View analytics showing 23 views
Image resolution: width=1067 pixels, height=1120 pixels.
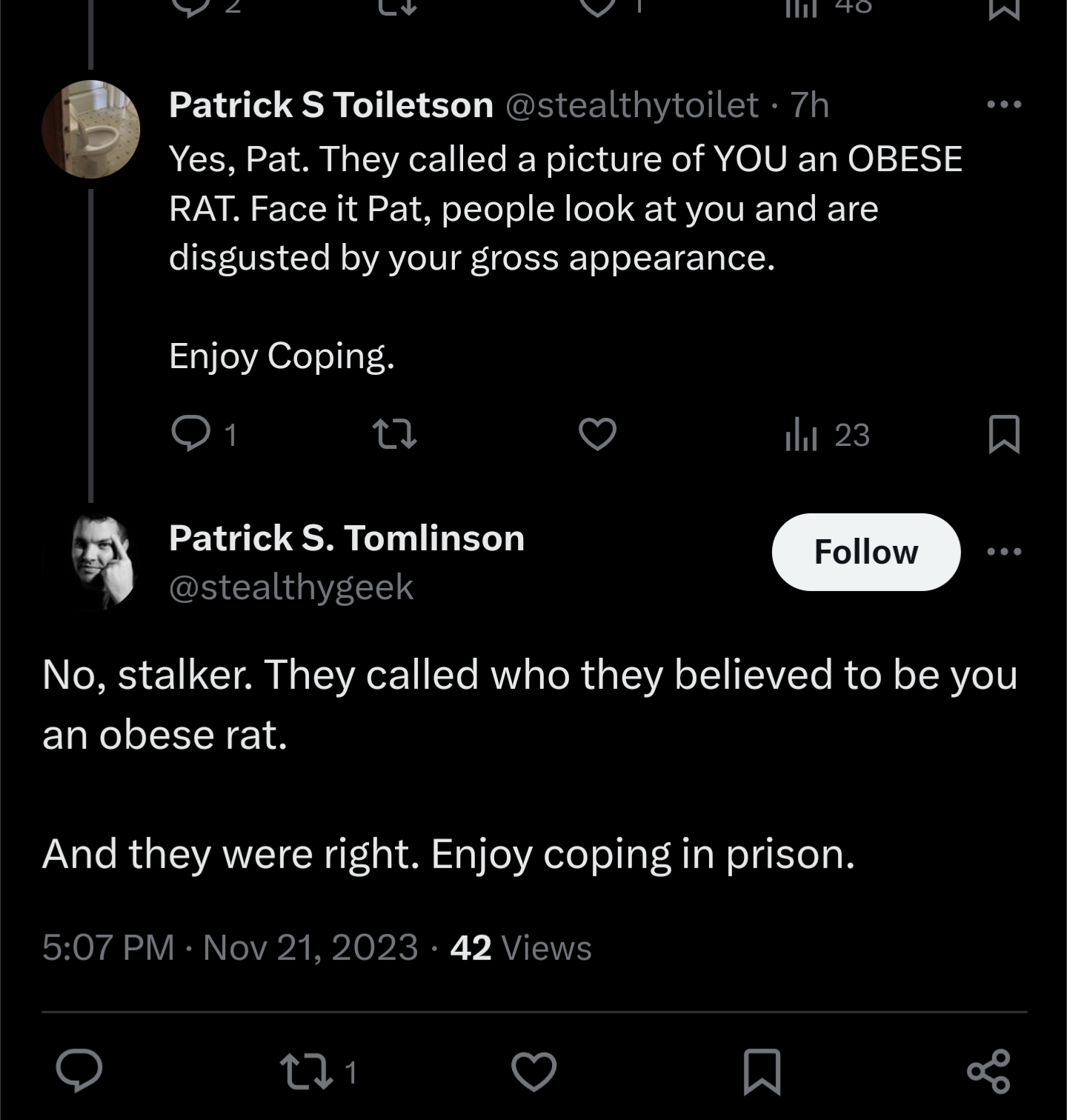(827, 435)
